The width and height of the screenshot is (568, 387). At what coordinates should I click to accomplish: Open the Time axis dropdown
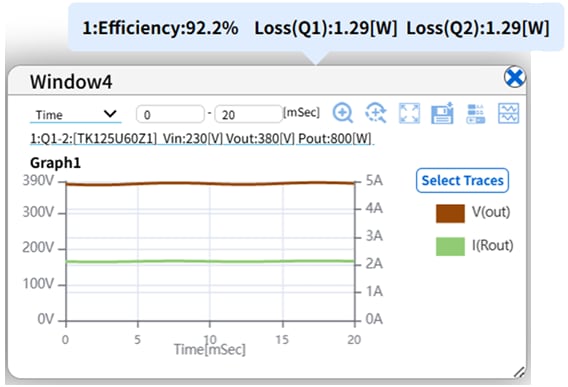(75, 115)
